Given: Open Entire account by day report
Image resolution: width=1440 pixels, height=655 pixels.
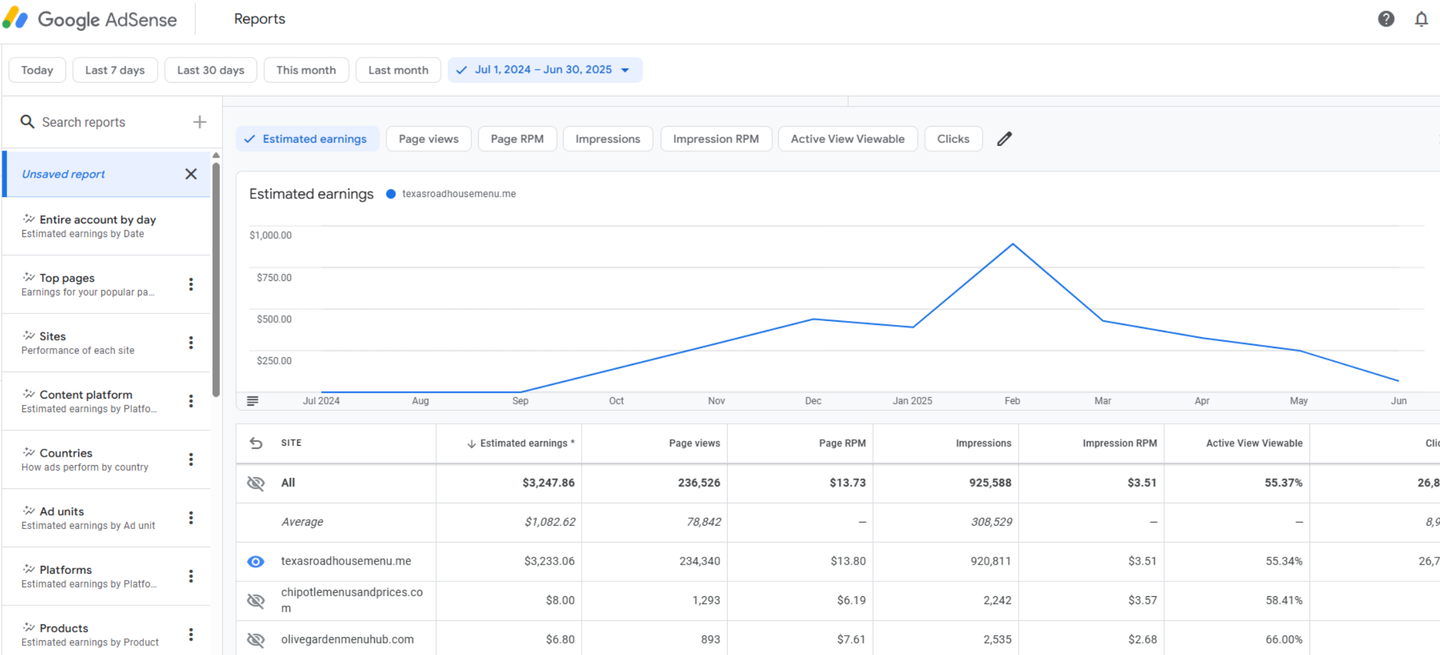Looking at the screenshot, I should 107,226.
